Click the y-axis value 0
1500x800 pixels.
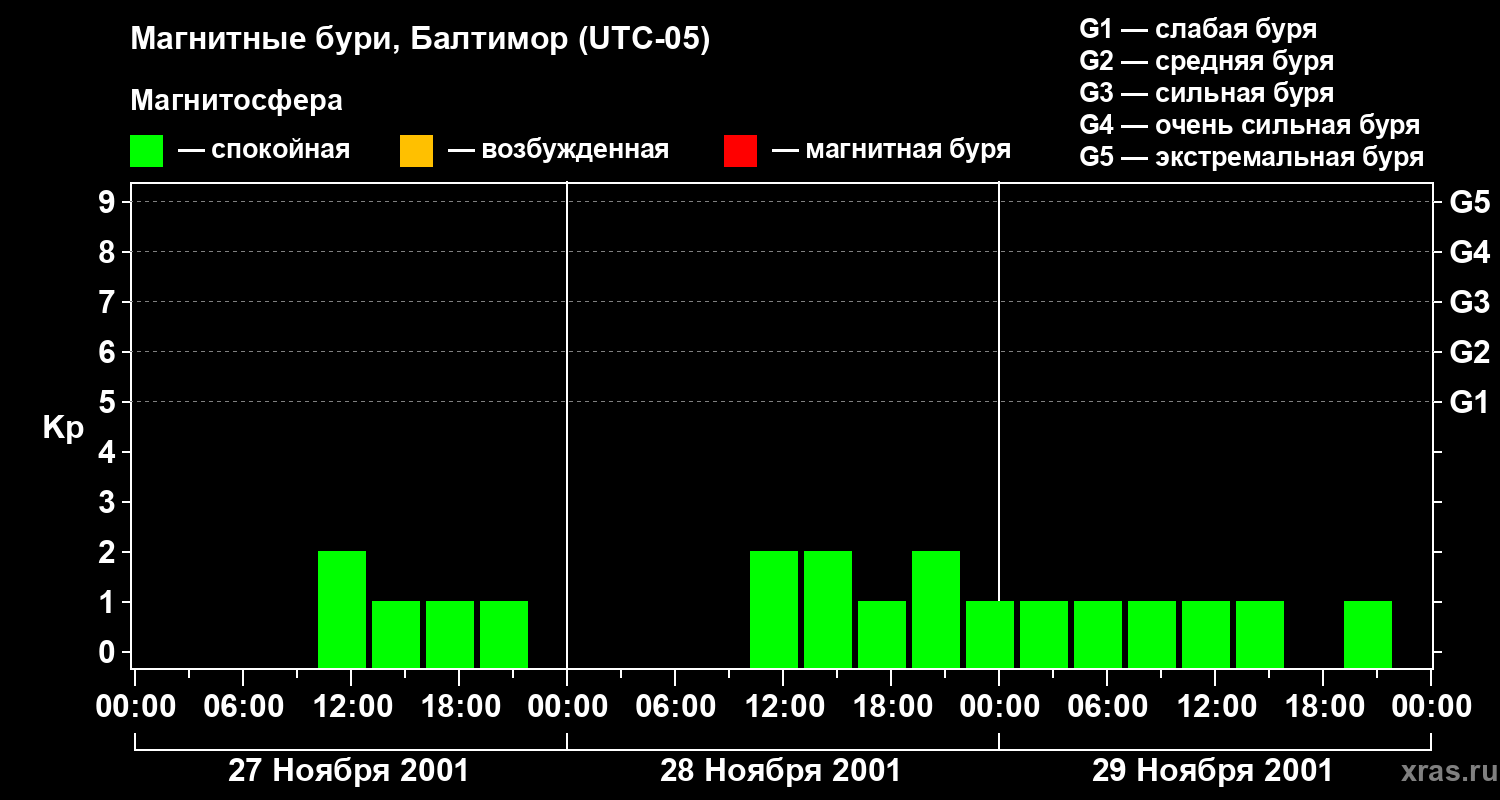[x=108, y=652]
